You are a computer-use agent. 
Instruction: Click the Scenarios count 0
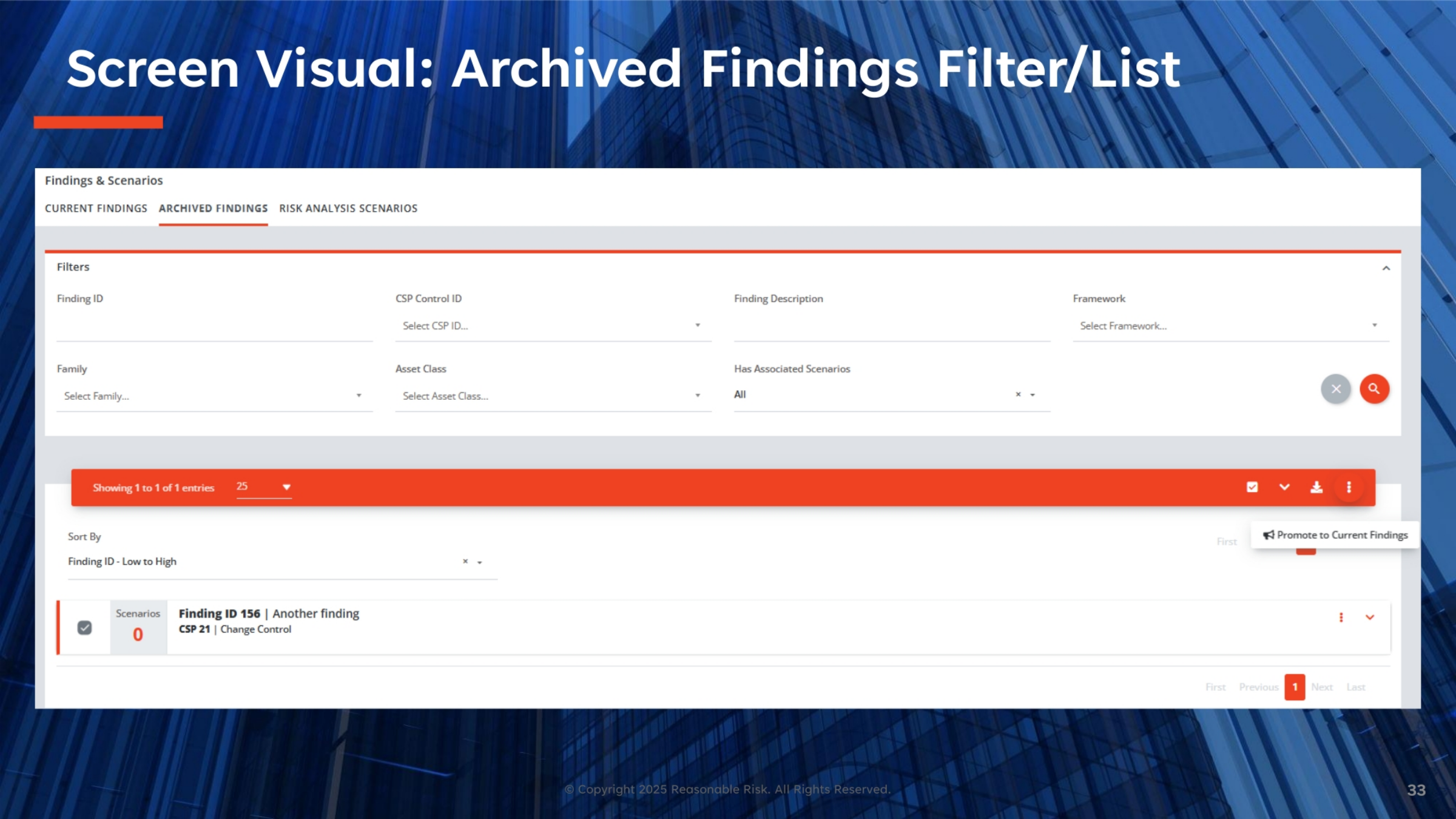coord(138,635)
